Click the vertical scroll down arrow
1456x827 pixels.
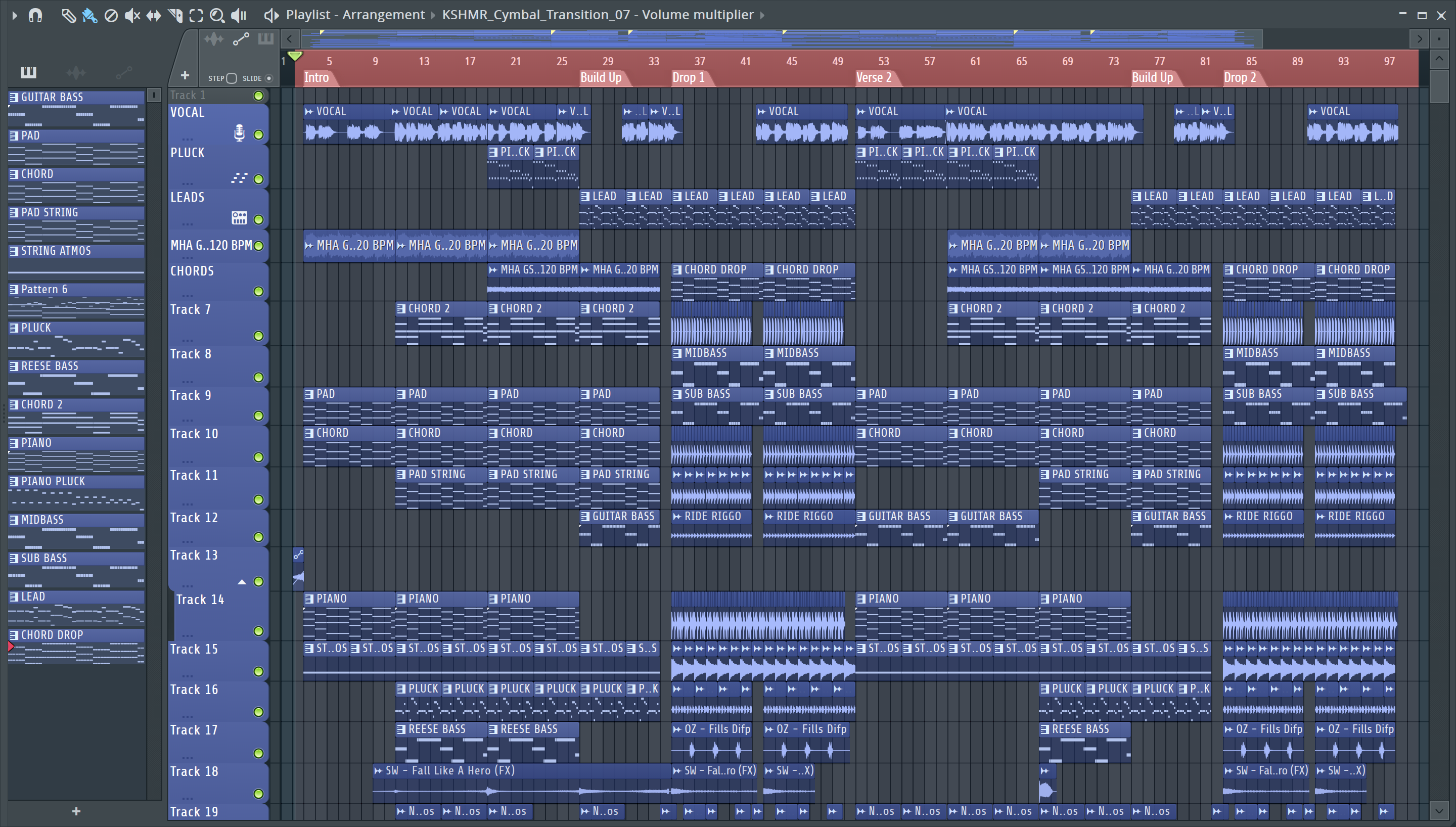[1439, 810]
